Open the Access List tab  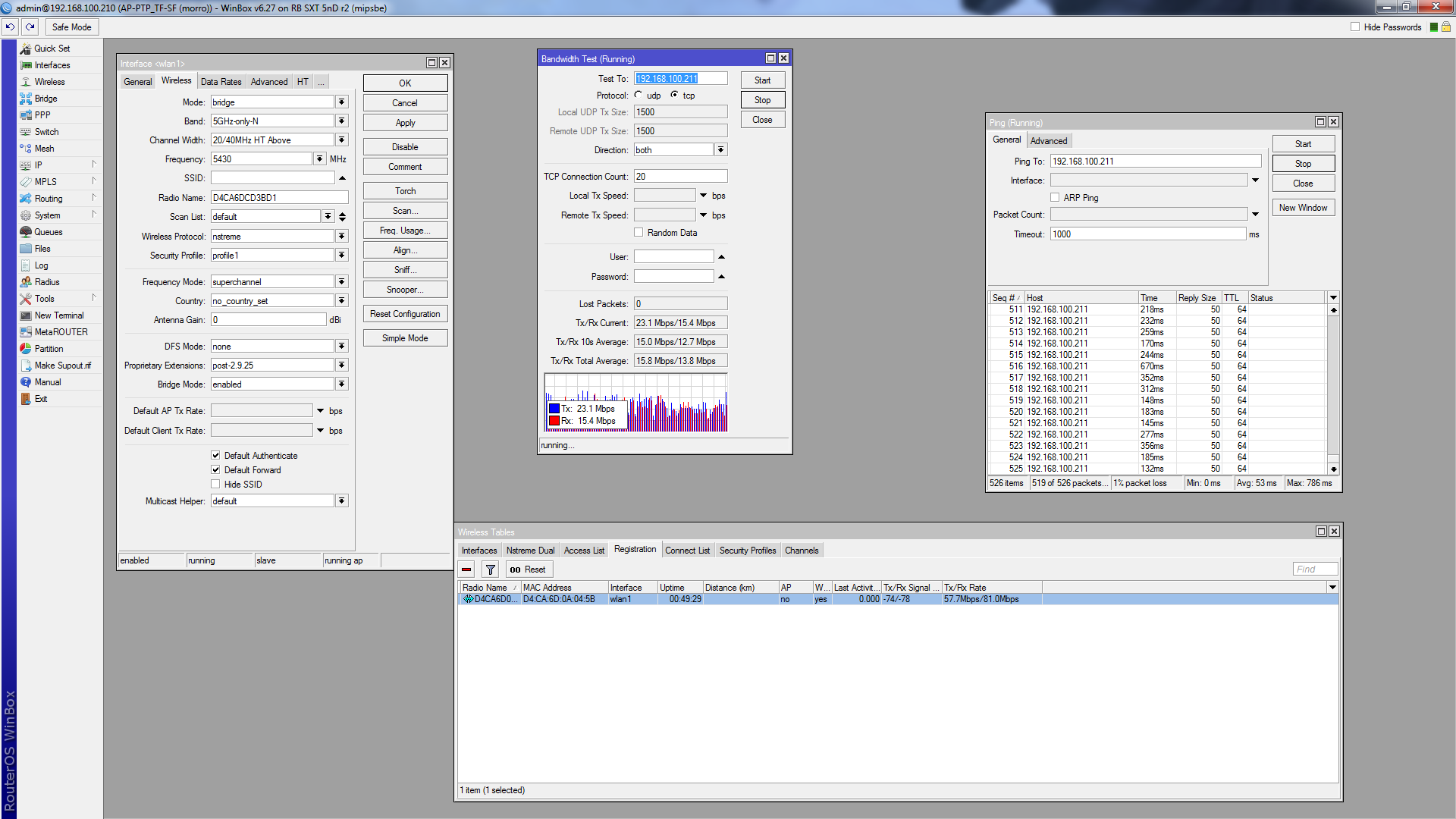point(583,551)
